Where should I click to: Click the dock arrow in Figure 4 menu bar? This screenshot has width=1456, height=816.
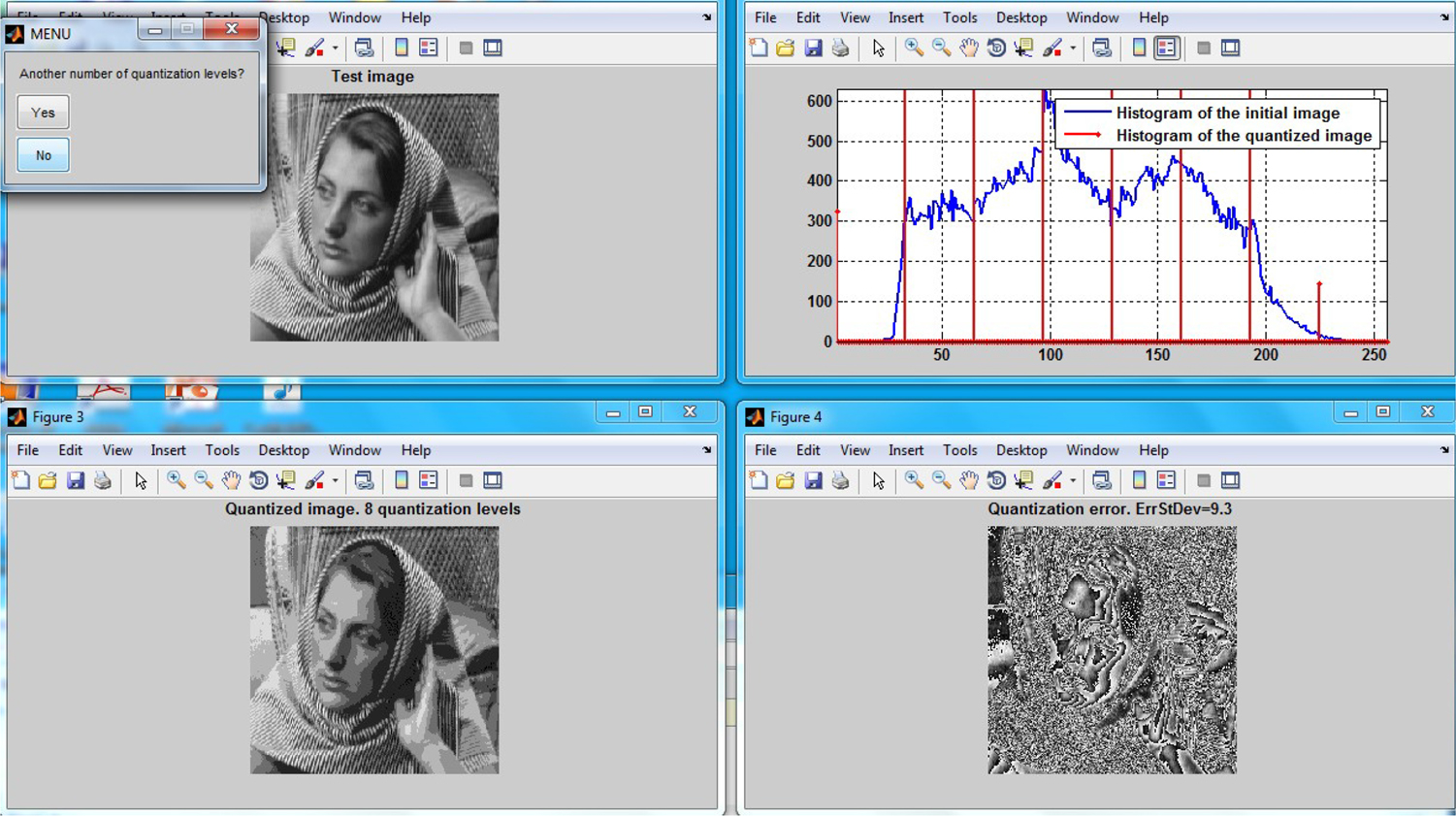tap(1444, 450)
